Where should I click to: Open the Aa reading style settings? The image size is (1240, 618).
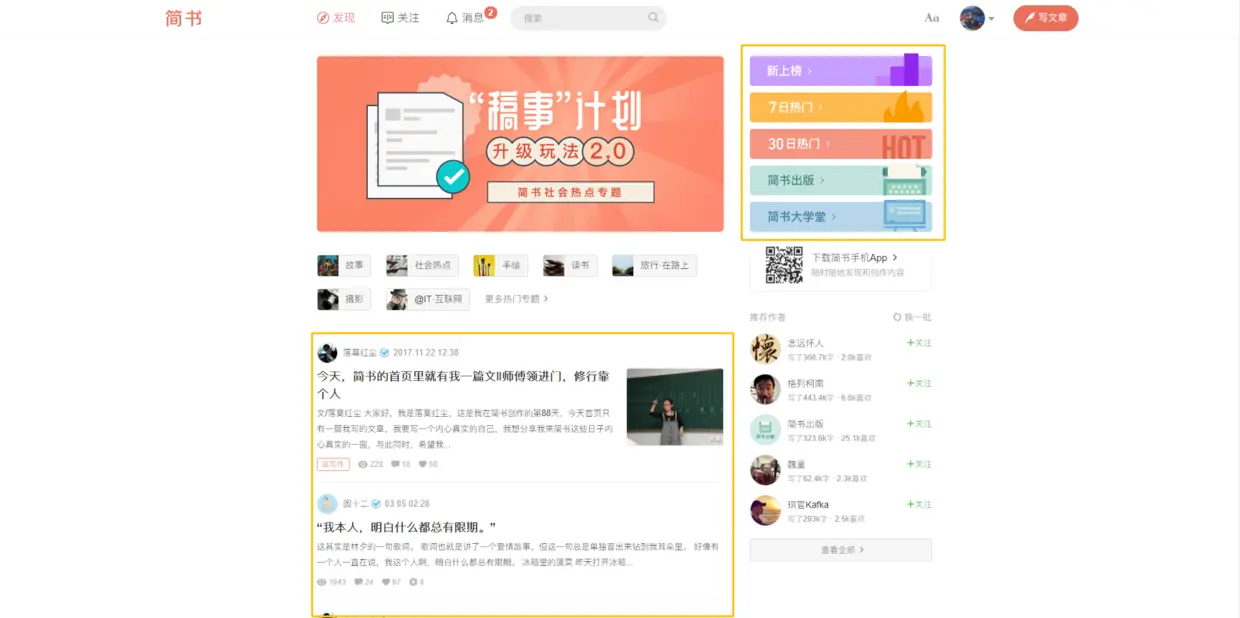click(932, 18)
